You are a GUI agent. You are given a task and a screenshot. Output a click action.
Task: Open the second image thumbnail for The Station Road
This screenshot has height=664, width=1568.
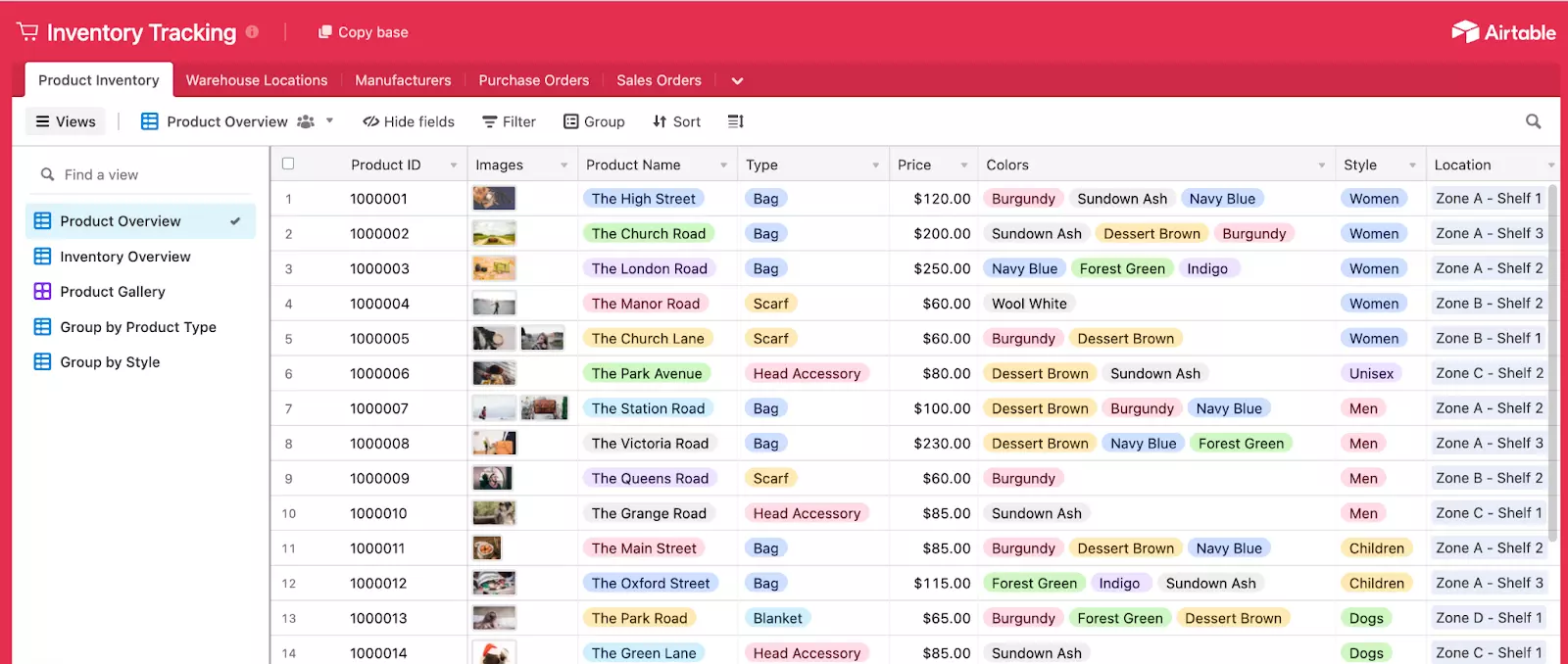544,408
